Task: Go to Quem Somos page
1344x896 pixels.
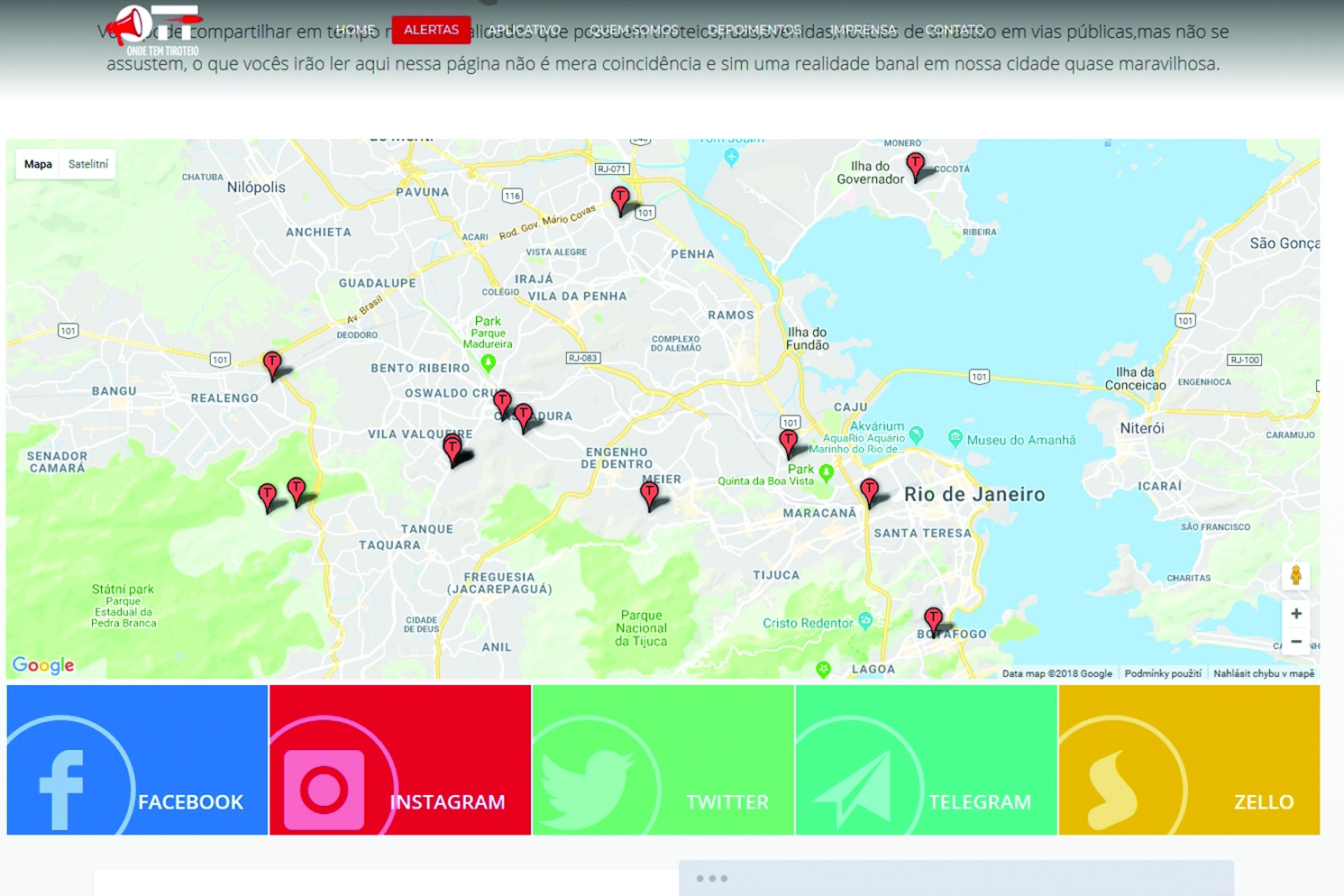Action: [634, 30]
